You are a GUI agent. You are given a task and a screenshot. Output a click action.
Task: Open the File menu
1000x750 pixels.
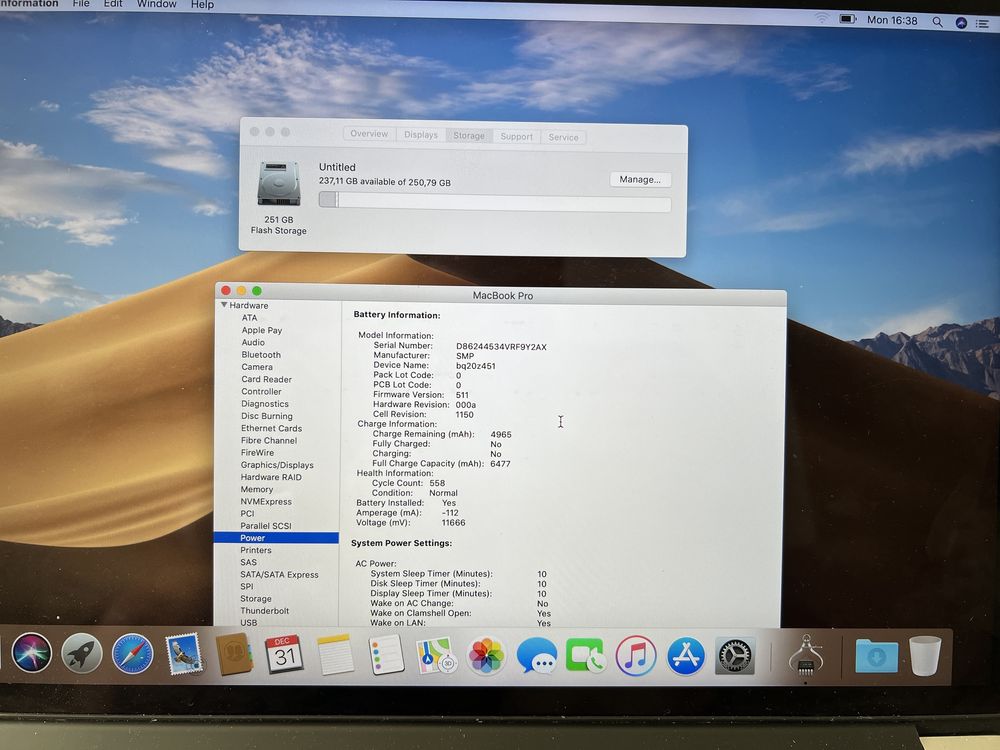(x=81, y=4)
